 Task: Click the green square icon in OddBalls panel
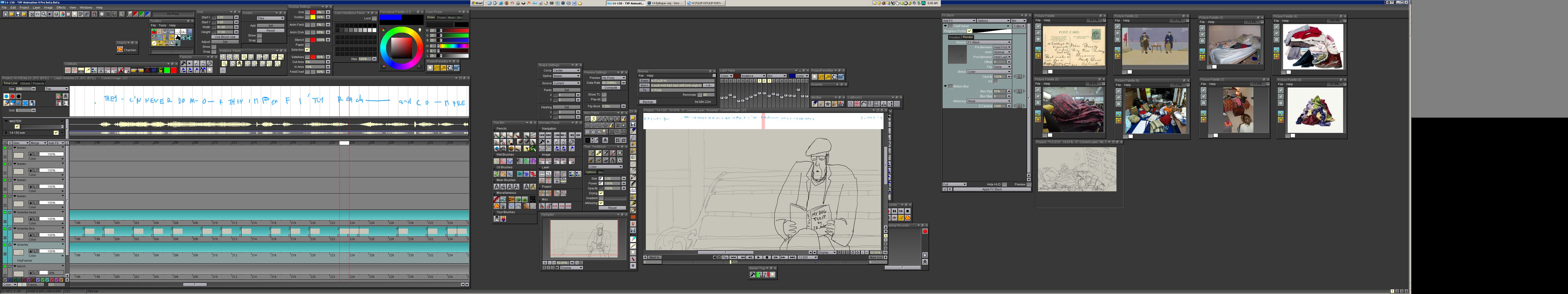pos(167,71)
